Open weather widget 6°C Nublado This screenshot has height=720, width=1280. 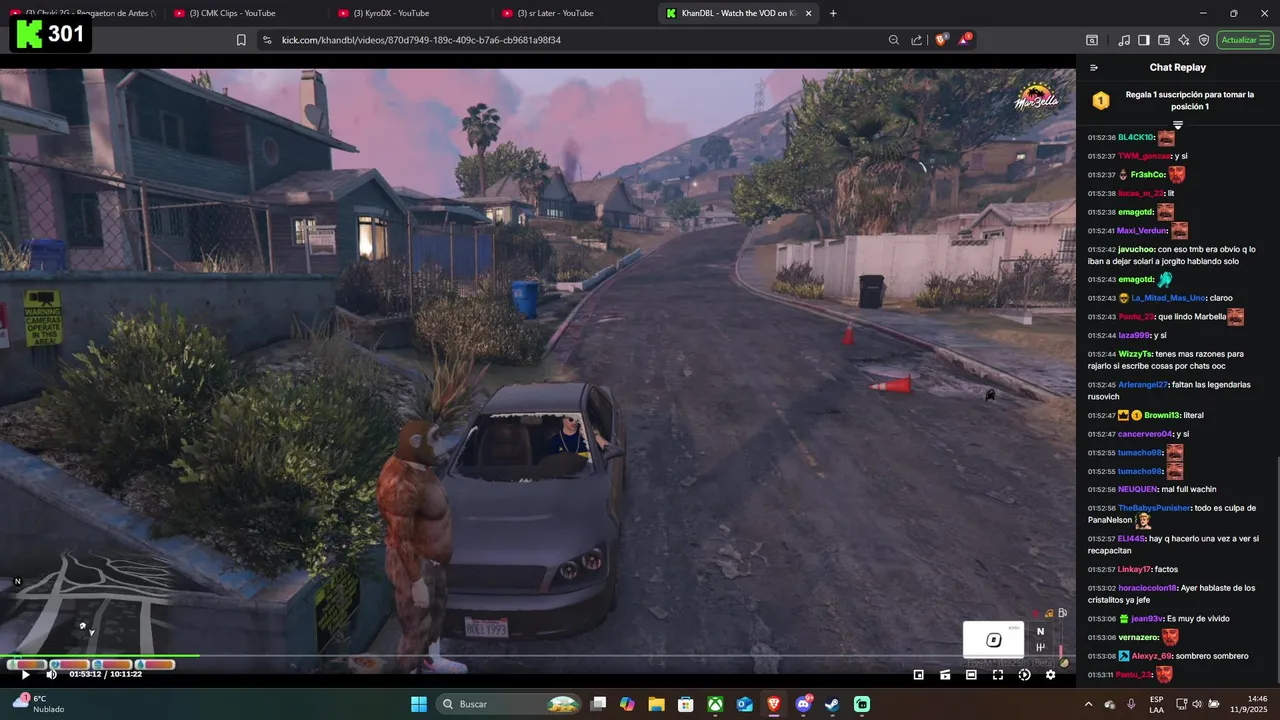[40, 704]
